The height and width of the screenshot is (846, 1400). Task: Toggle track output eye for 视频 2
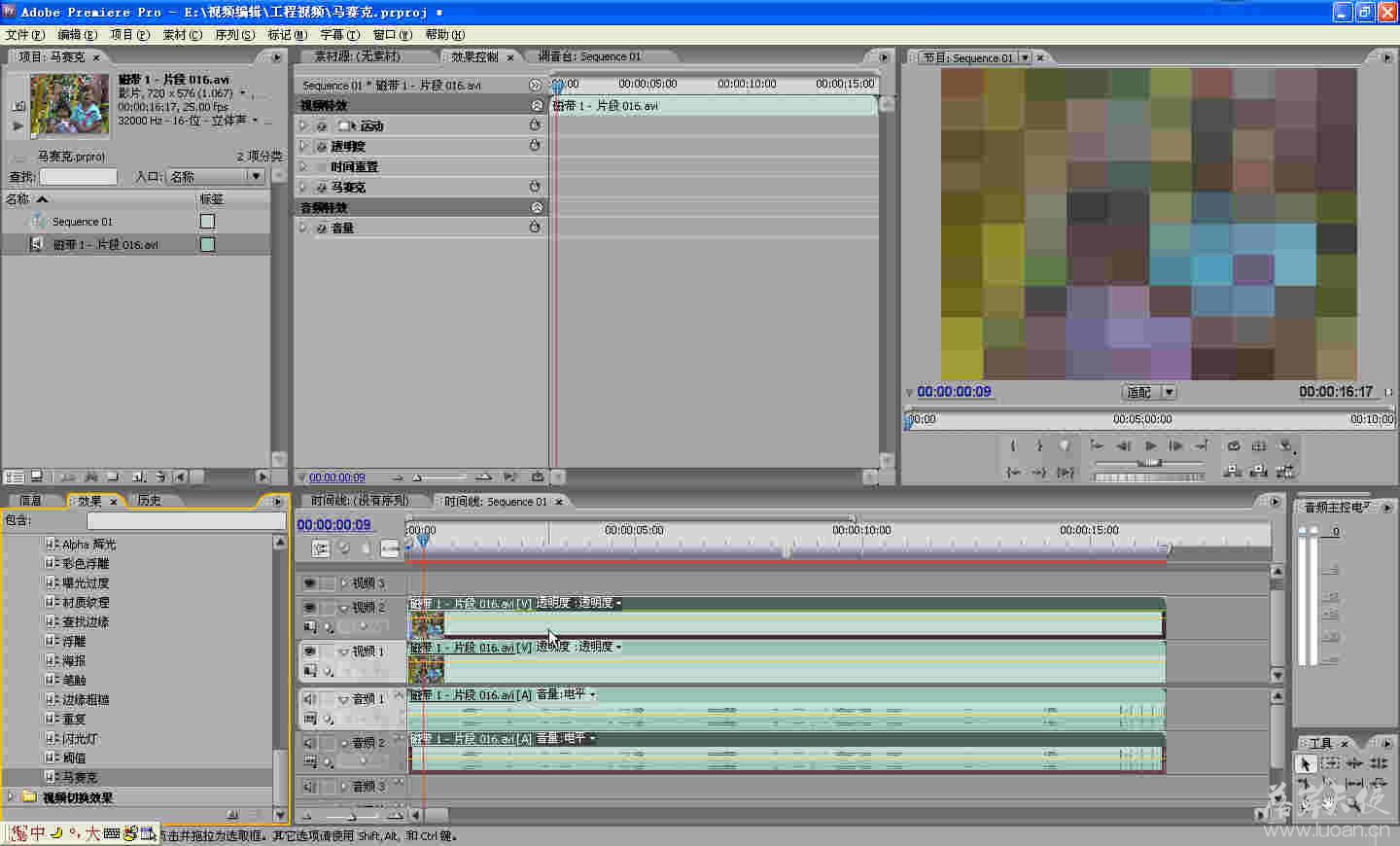309,608
